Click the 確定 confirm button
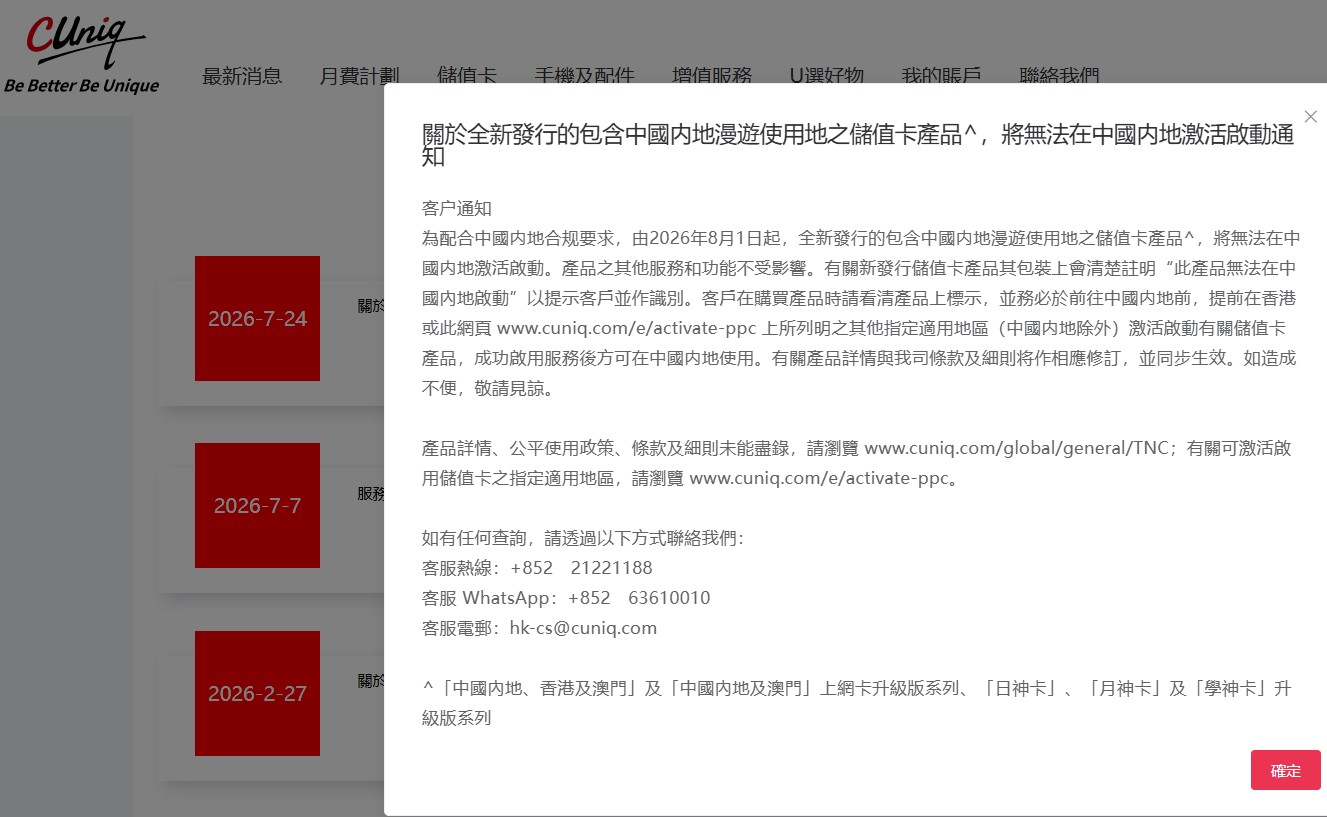The width and height of the screenshot is (1327, 817). tap(1286, 770)
